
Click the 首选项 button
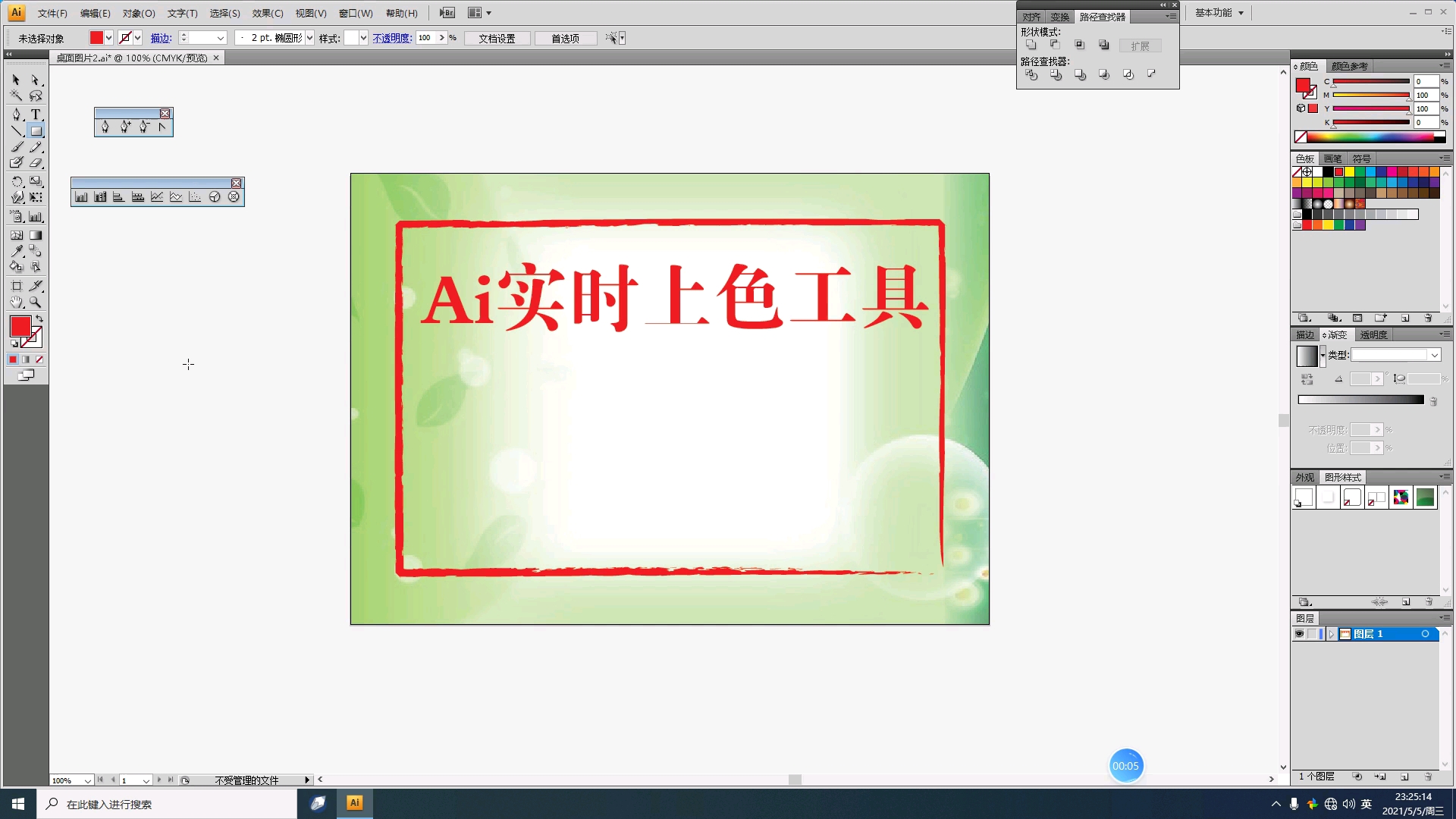(x=565, y=38)
